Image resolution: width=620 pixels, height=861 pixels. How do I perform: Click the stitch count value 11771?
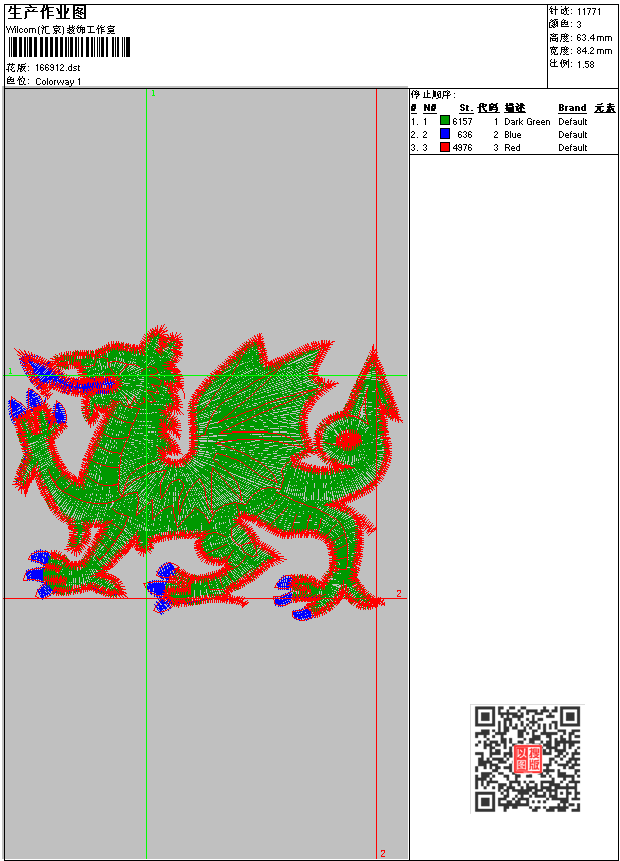(x=589, y=11)
